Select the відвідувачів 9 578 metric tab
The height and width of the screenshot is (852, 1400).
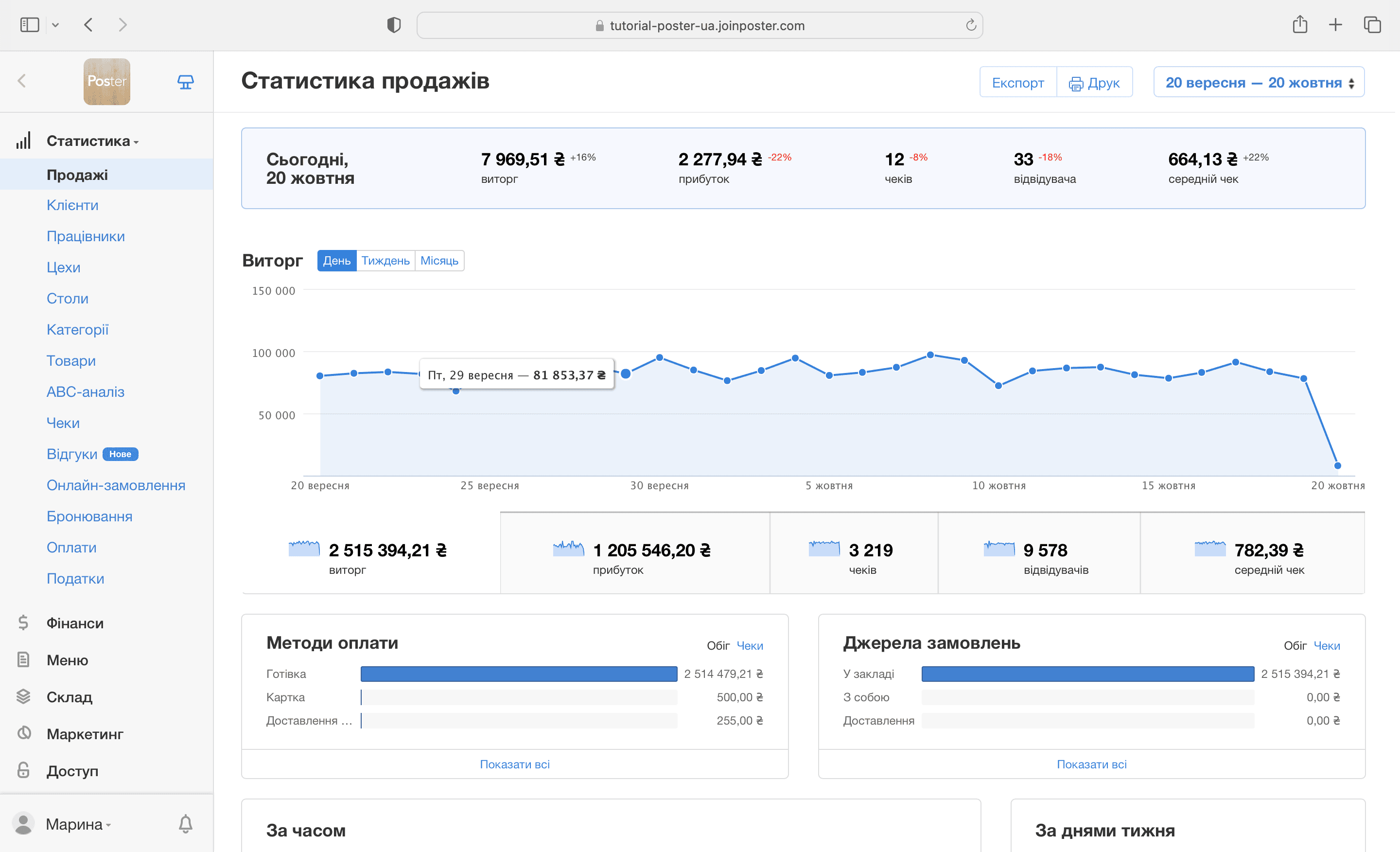point(1039,553)
